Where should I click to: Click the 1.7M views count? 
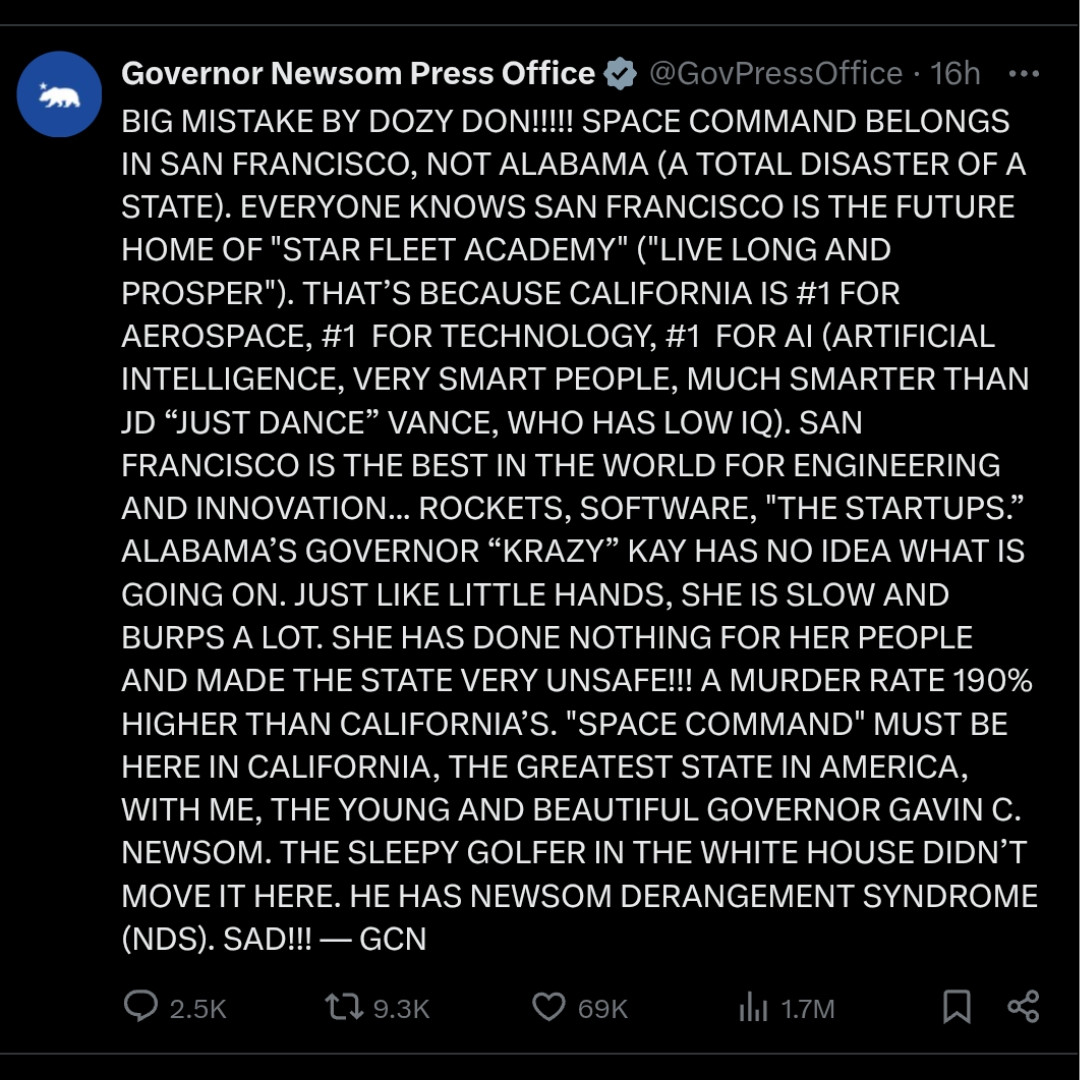[807, 1009]
